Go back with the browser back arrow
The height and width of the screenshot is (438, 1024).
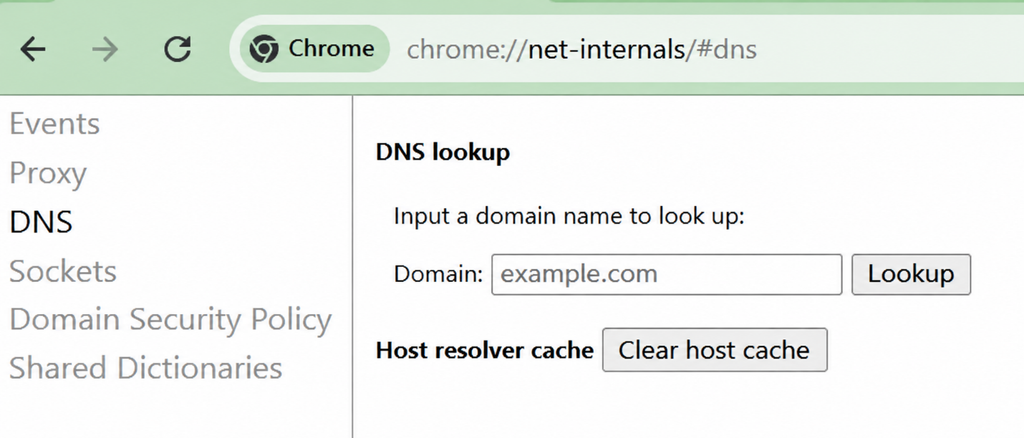33,49
